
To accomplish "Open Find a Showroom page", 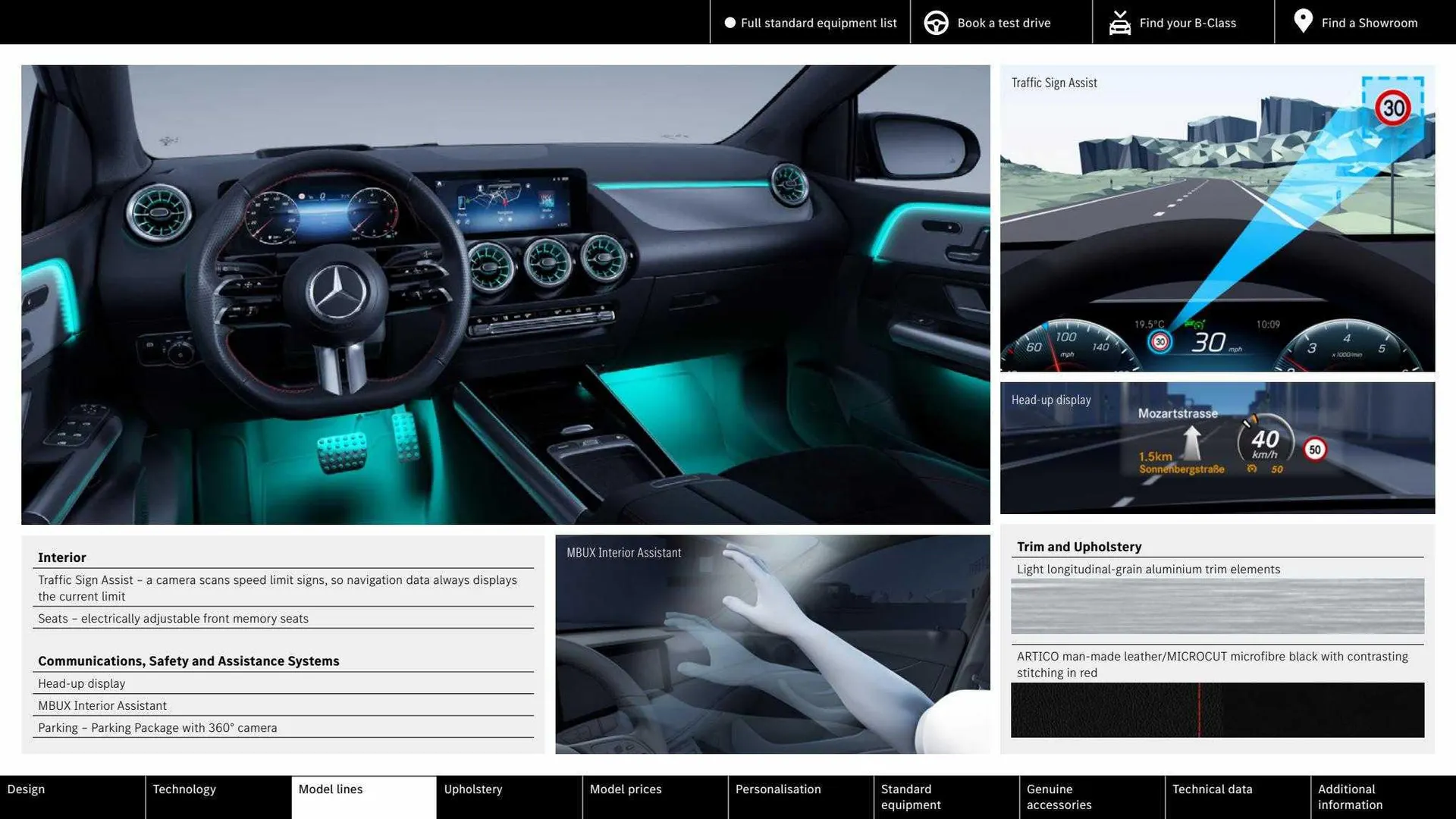I will pyautogui.click(x=1369, y=23).
